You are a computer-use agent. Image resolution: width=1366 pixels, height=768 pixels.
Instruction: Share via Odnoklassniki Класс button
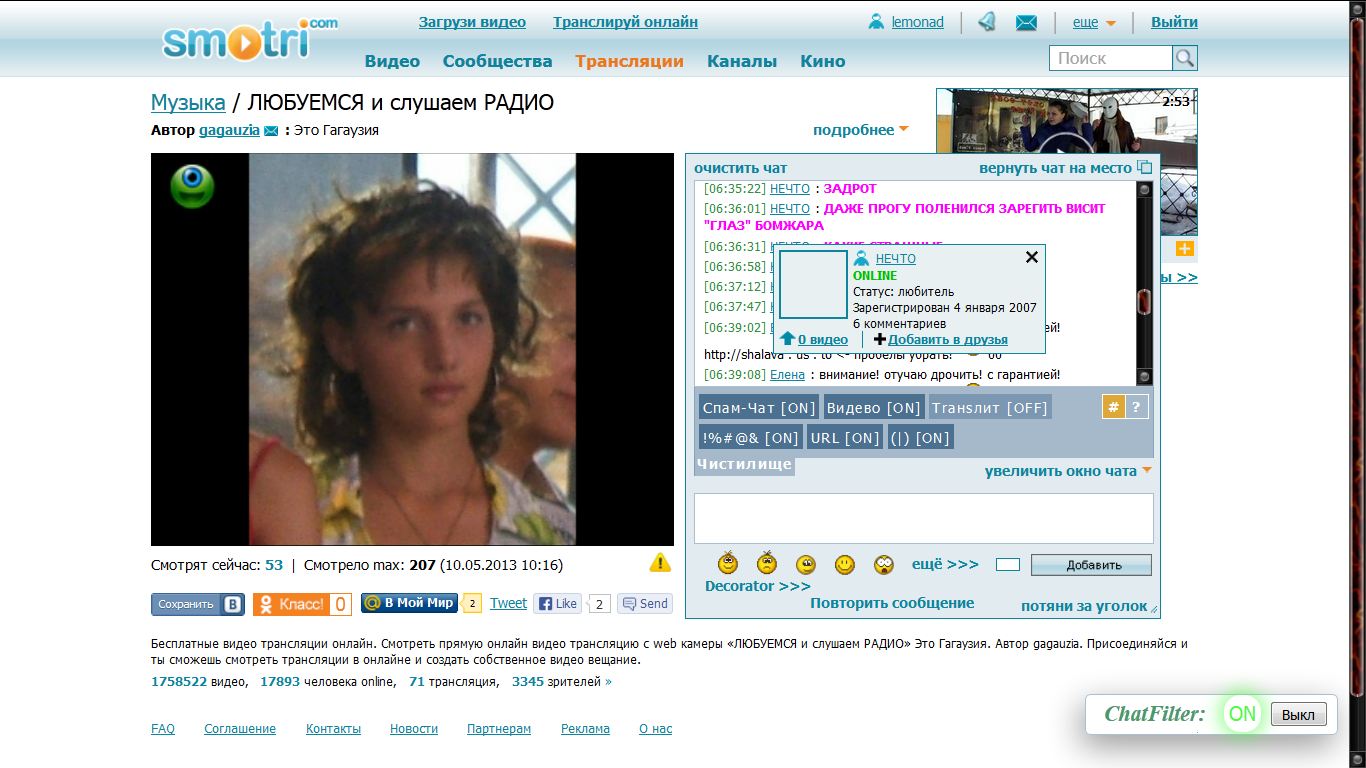pyautogui.click(x=302, y=604)
